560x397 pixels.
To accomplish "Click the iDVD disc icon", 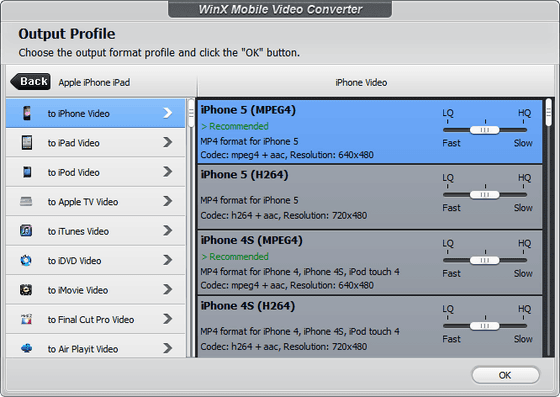I will tap(26, 260).
